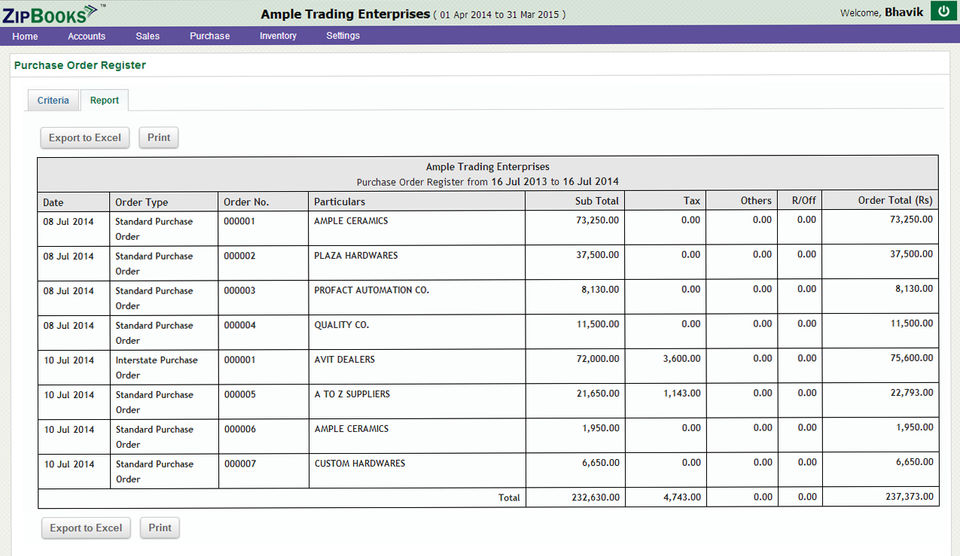Click the ZipBooks logo
This screenshot has height=556, width=960.
click(50, 13)
